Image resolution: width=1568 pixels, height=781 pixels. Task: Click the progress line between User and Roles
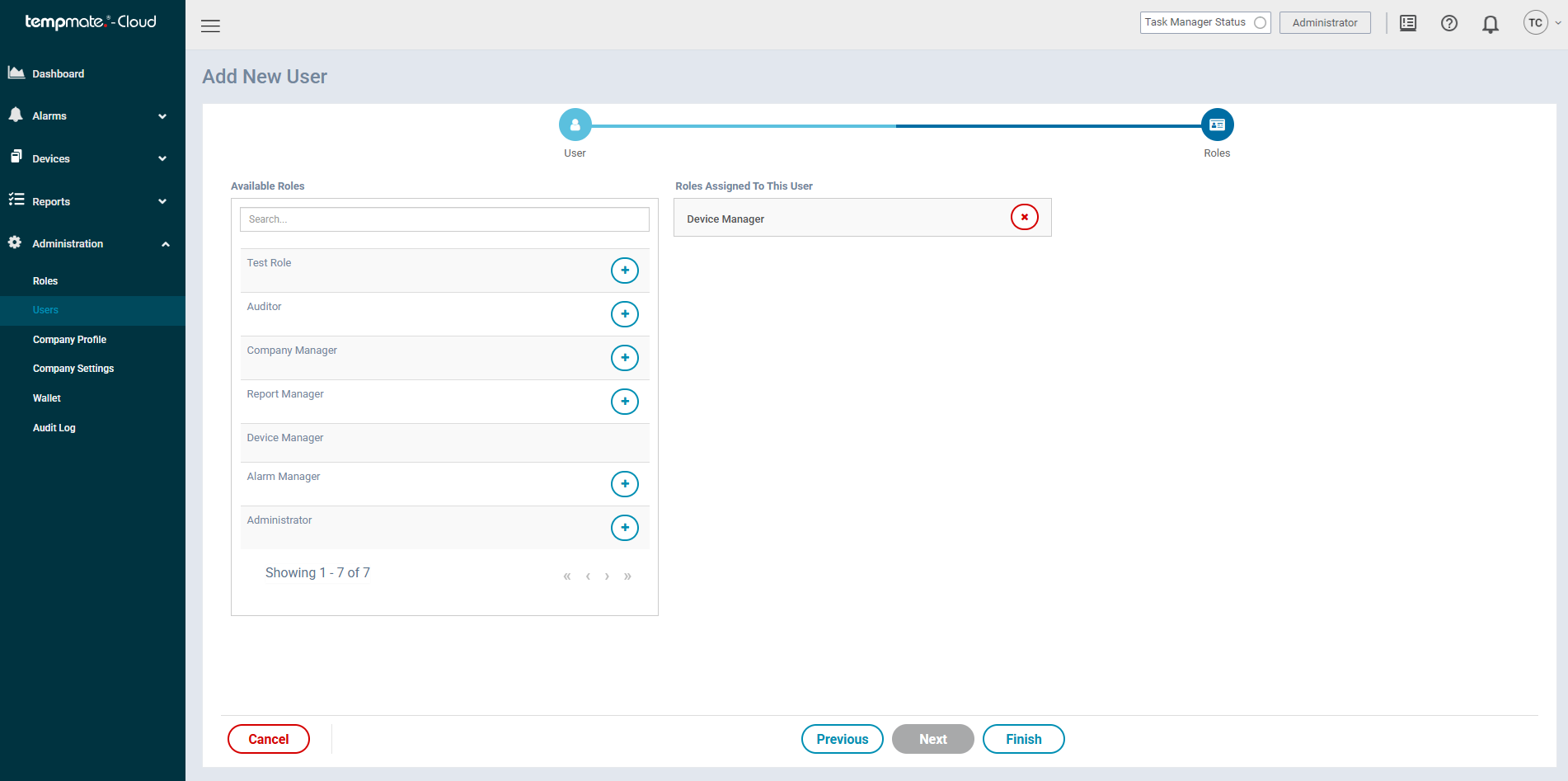(896, 126)
